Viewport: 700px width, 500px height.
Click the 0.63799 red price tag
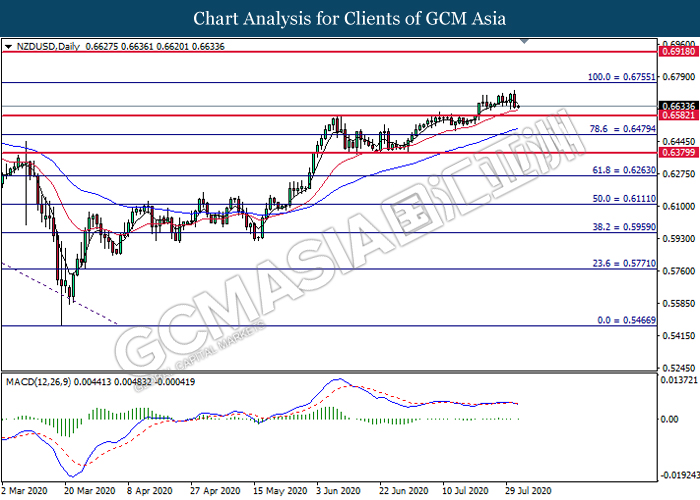(x=673, y=153)
